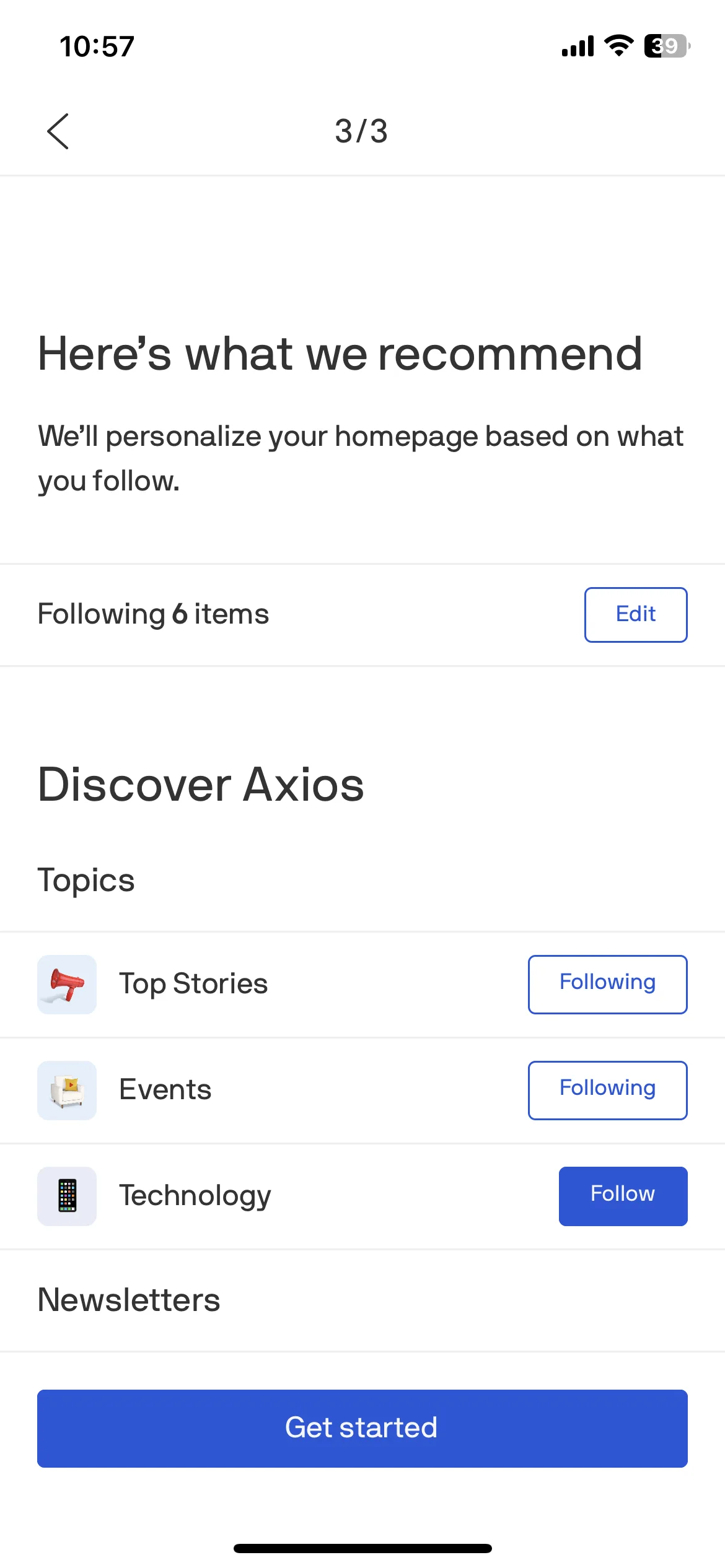
Task: Open the Events topic label
Action: coord(165,1089)
